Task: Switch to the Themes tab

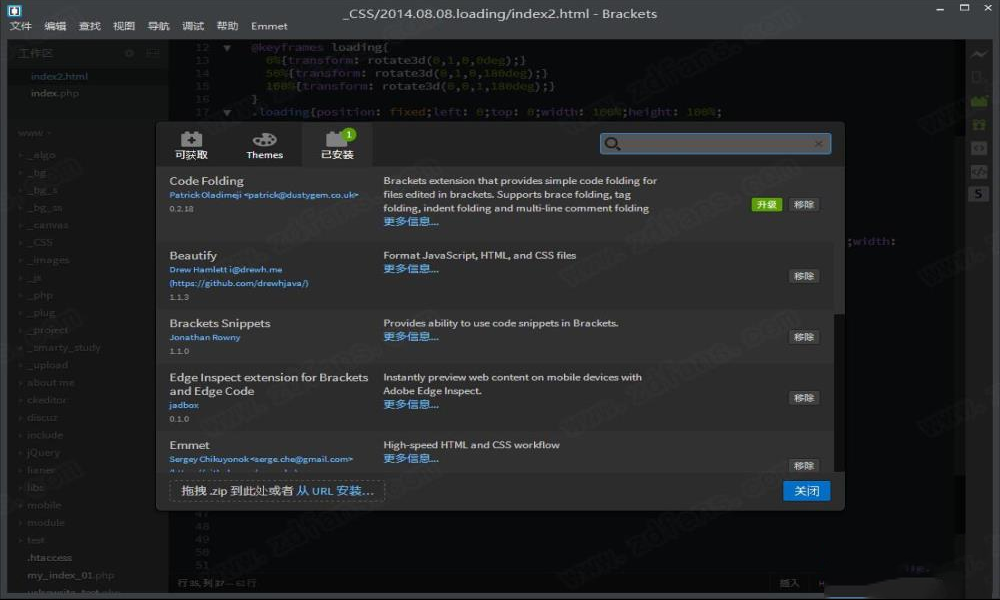Action: point(265,145)
